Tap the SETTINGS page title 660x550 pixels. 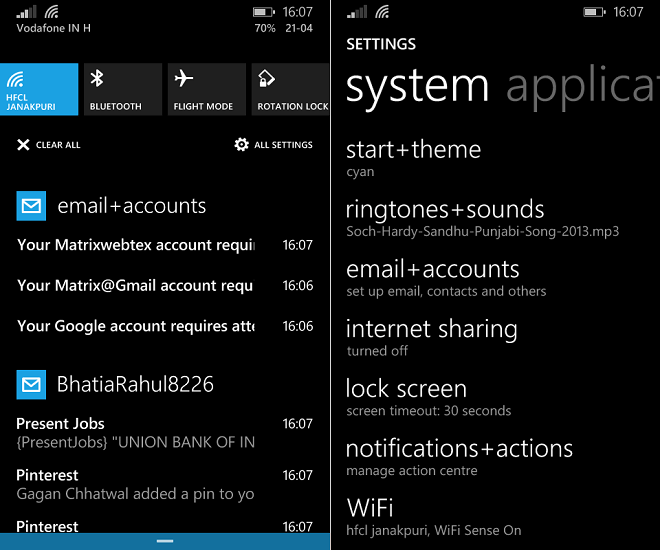pos(381,44)
